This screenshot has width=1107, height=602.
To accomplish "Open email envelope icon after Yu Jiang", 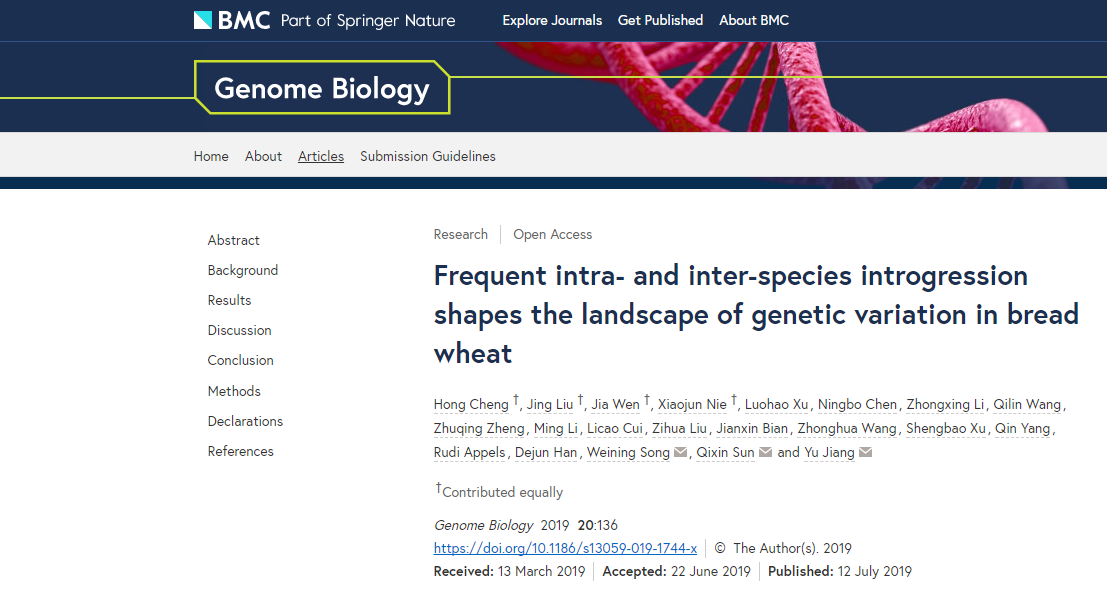I will click(x=866, y=452).
